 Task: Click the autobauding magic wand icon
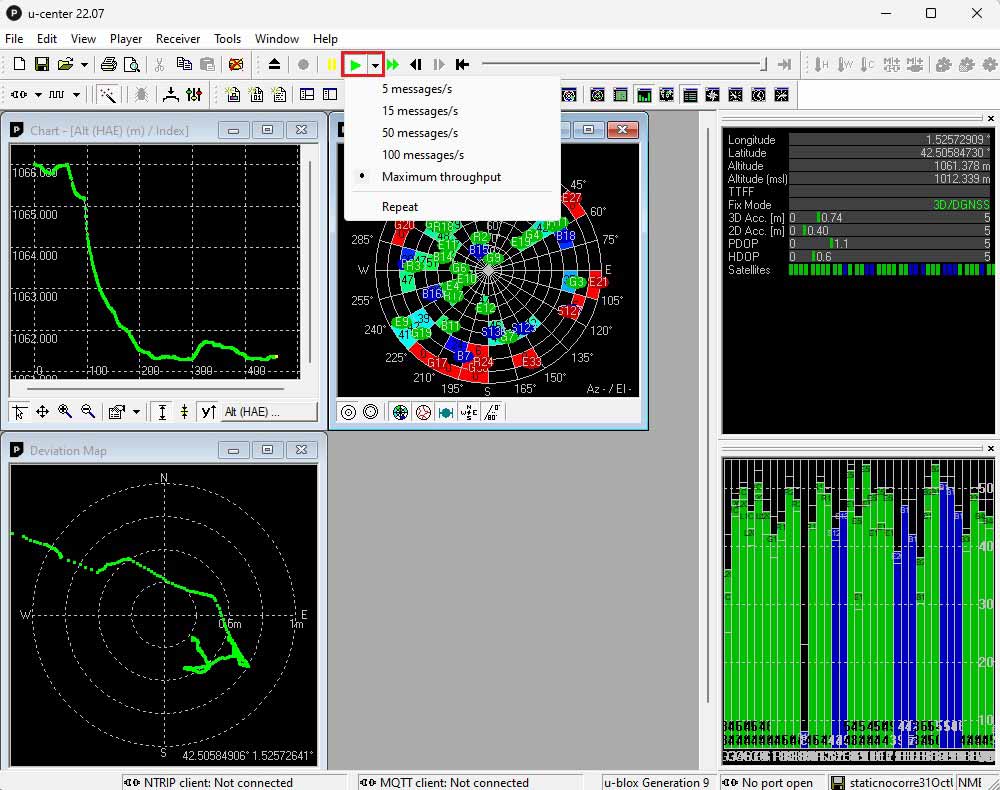coord(107,95)
